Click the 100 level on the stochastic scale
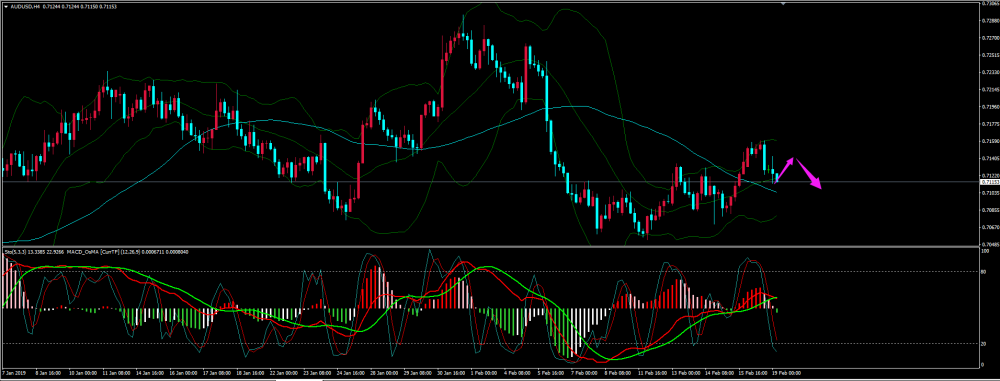1000x381 pixels. click(x=985, y=251)
